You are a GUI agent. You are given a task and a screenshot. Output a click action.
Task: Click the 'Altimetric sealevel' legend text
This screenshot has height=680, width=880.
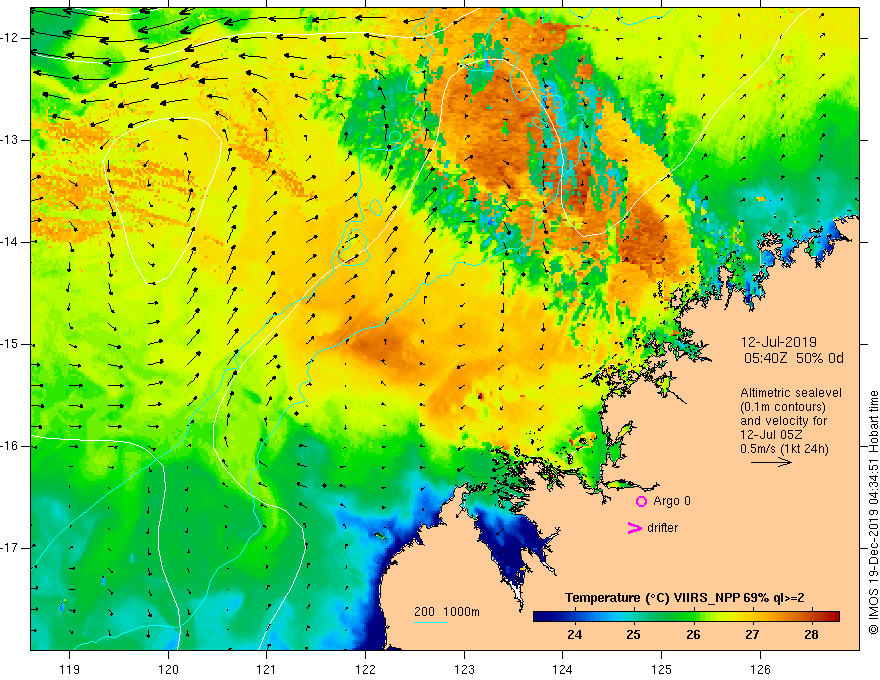(791, 393)
